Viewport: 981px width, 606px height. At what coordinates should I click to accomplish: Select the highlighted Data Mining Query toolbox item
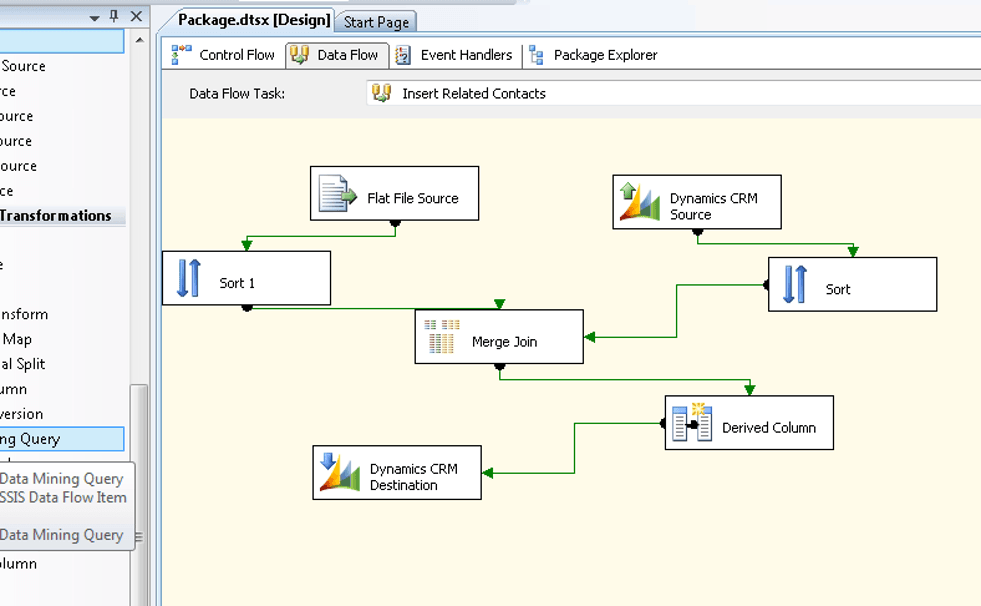tap(62, 439)
